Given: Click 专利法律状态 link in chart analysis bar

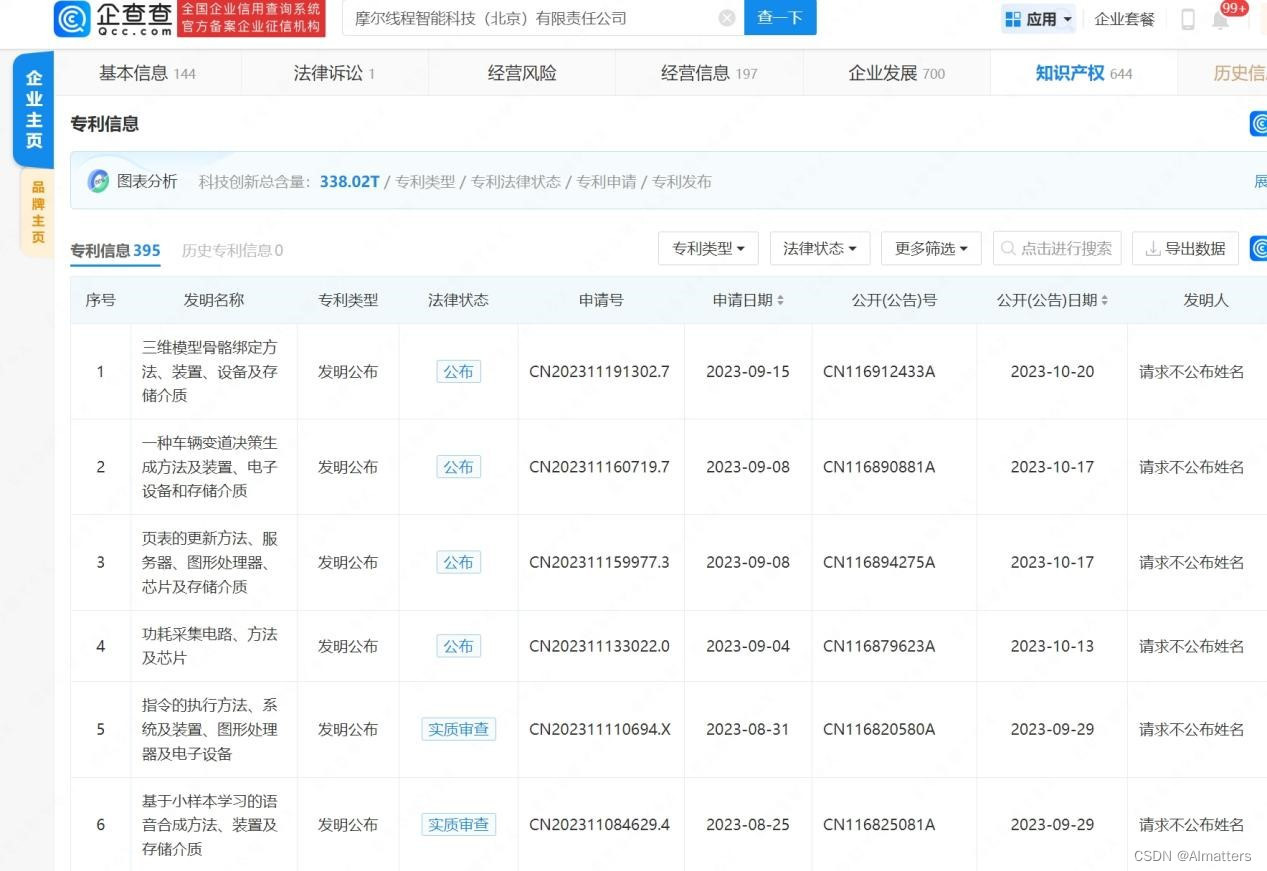Looking at the screenshot, I should tap(516, 181).
